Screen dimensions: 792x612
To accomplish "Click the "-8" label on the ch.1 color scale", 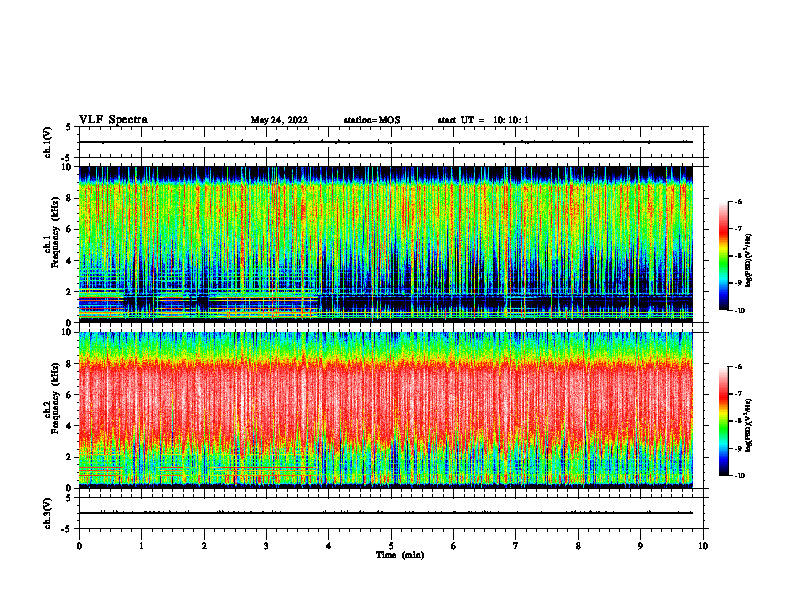I will click(738, 256).
